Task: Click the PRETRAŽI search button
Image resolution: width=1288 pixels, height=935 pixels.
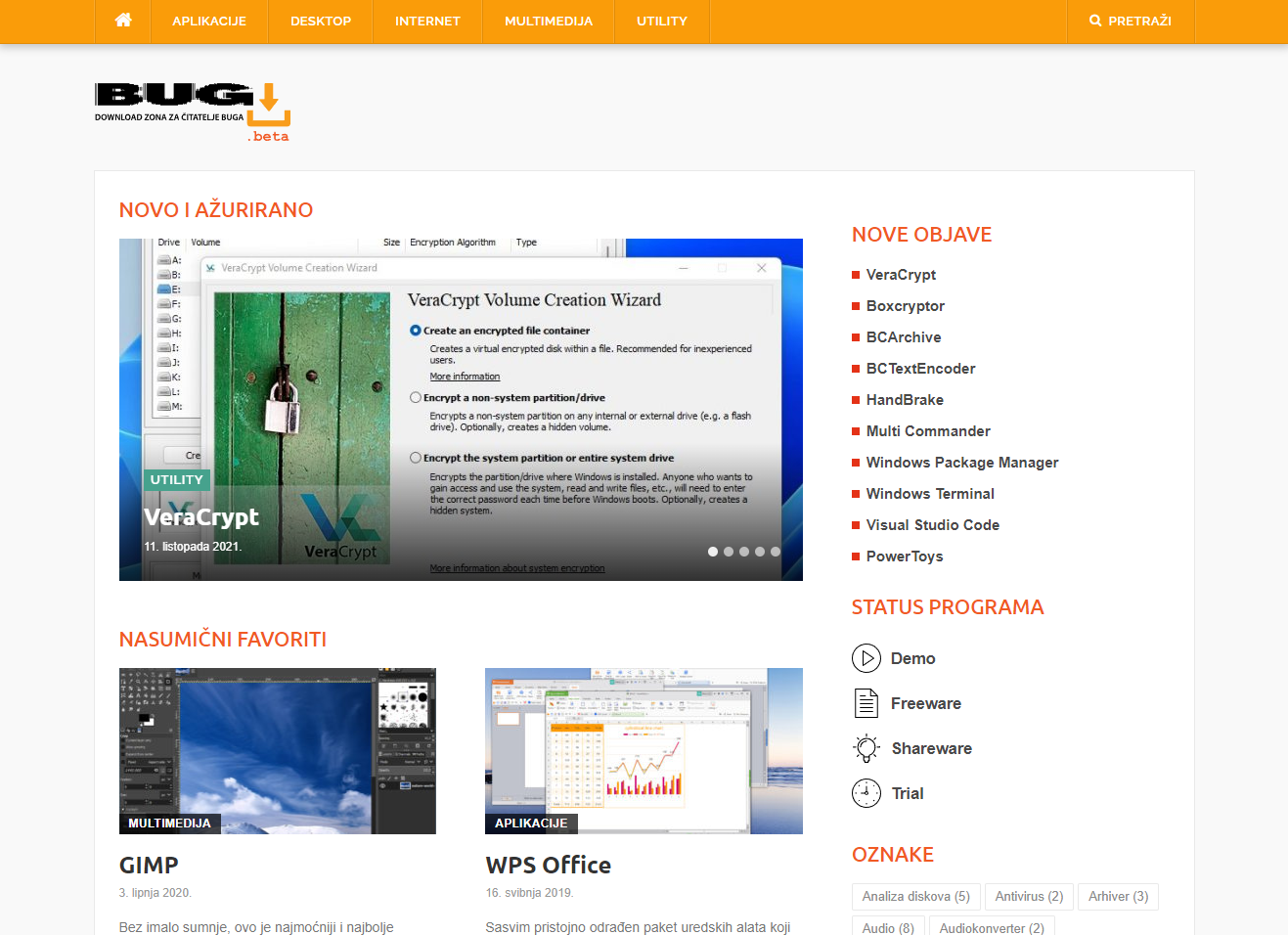Action: point(1131,22)
